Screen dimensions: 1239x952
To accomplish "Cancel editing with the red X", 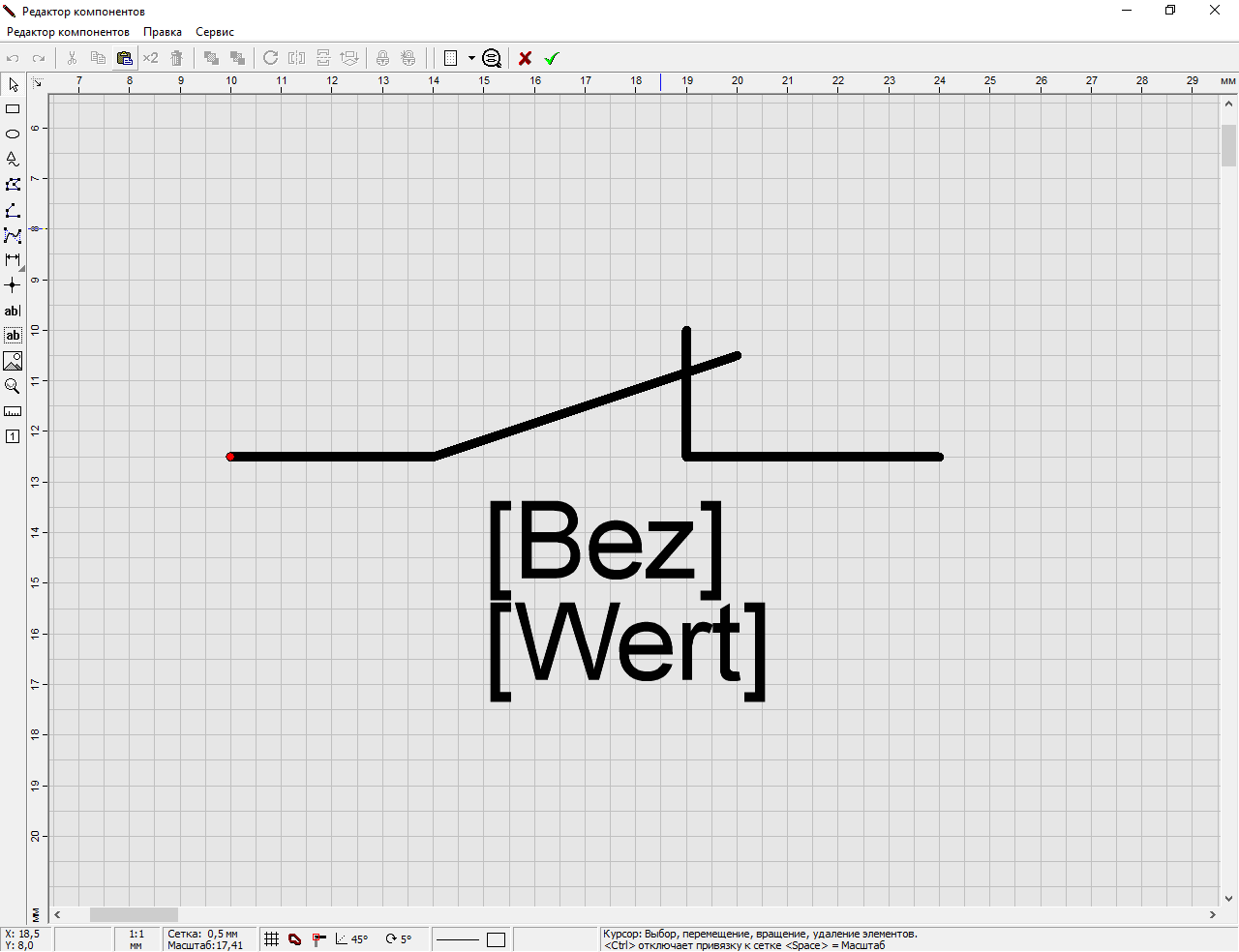I will click(x=525, y=58).
